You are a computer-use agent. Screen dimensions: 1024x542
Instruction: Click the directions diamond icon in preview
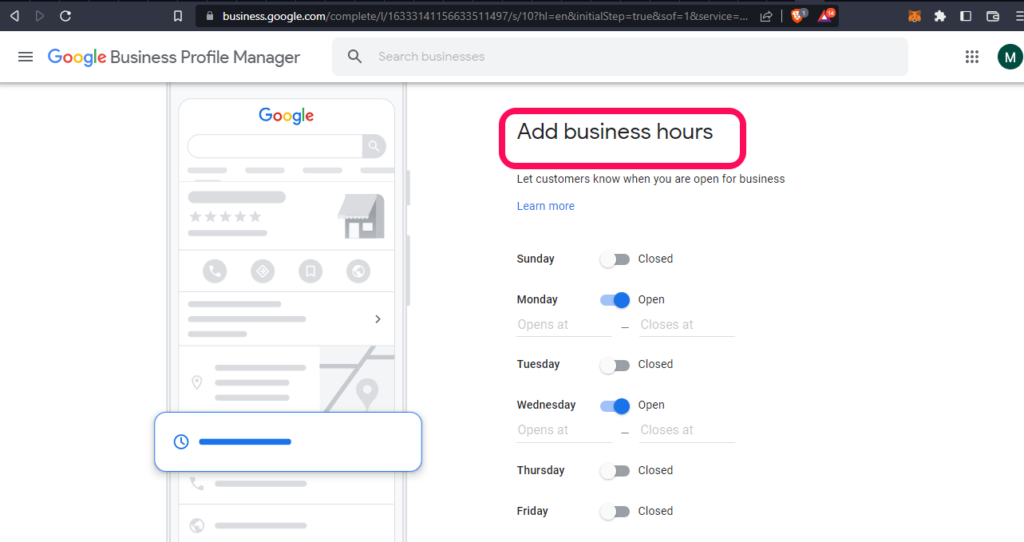click(x=263, y=271)
